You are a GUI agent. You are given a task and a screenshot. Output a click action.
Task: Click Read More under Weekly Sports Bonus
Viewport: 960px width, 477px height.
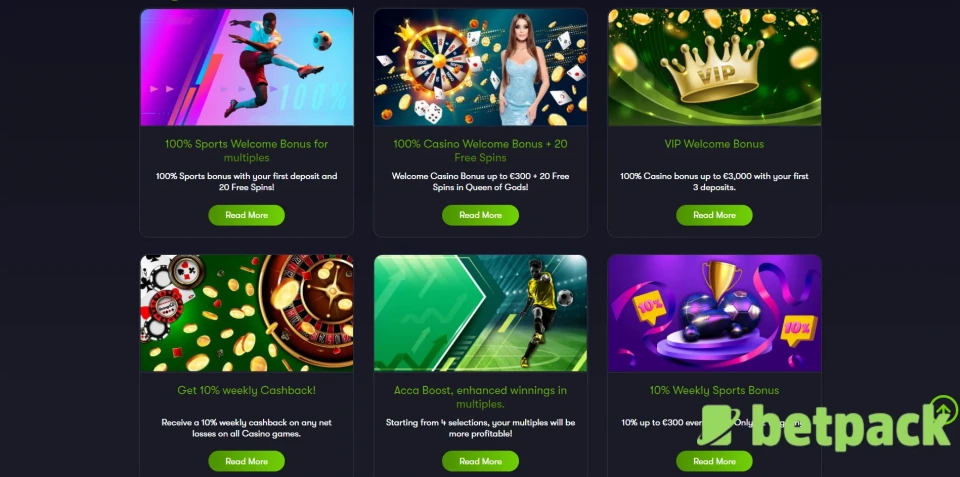tap(714, 461)
